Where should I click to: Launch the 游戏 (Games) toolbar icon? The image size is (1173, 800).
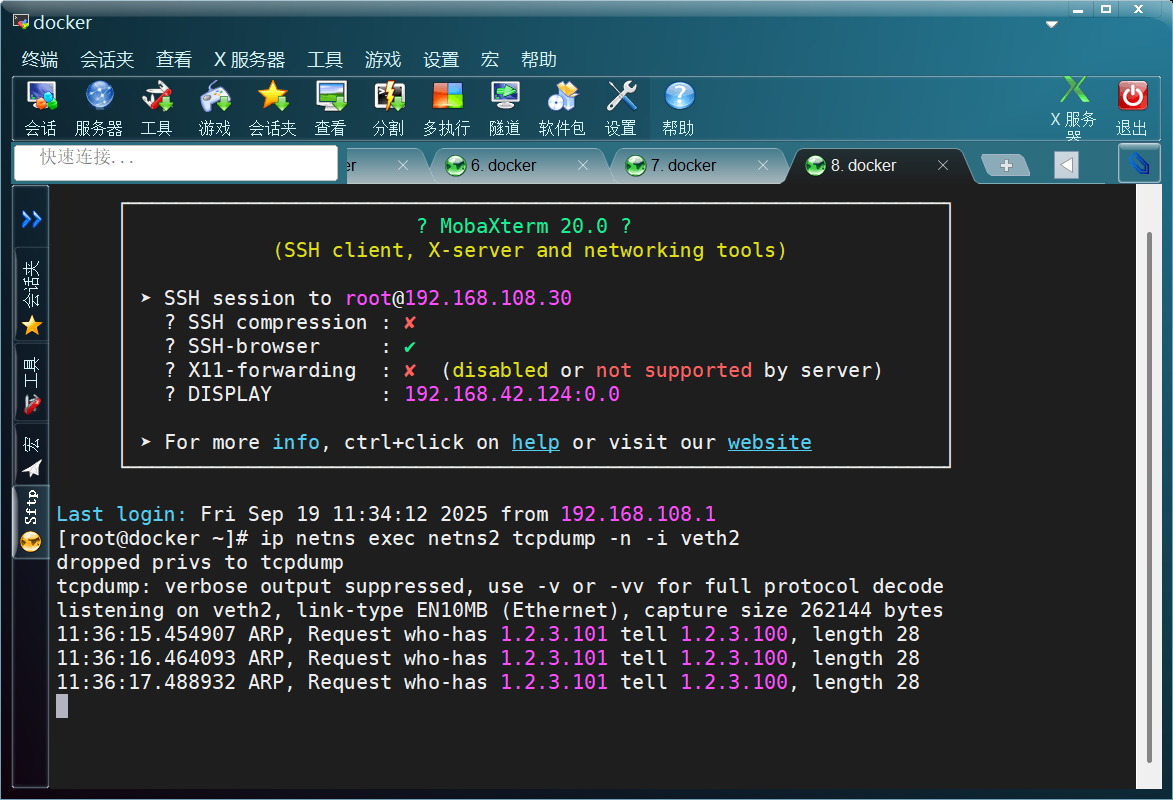[x=215, y=109]
